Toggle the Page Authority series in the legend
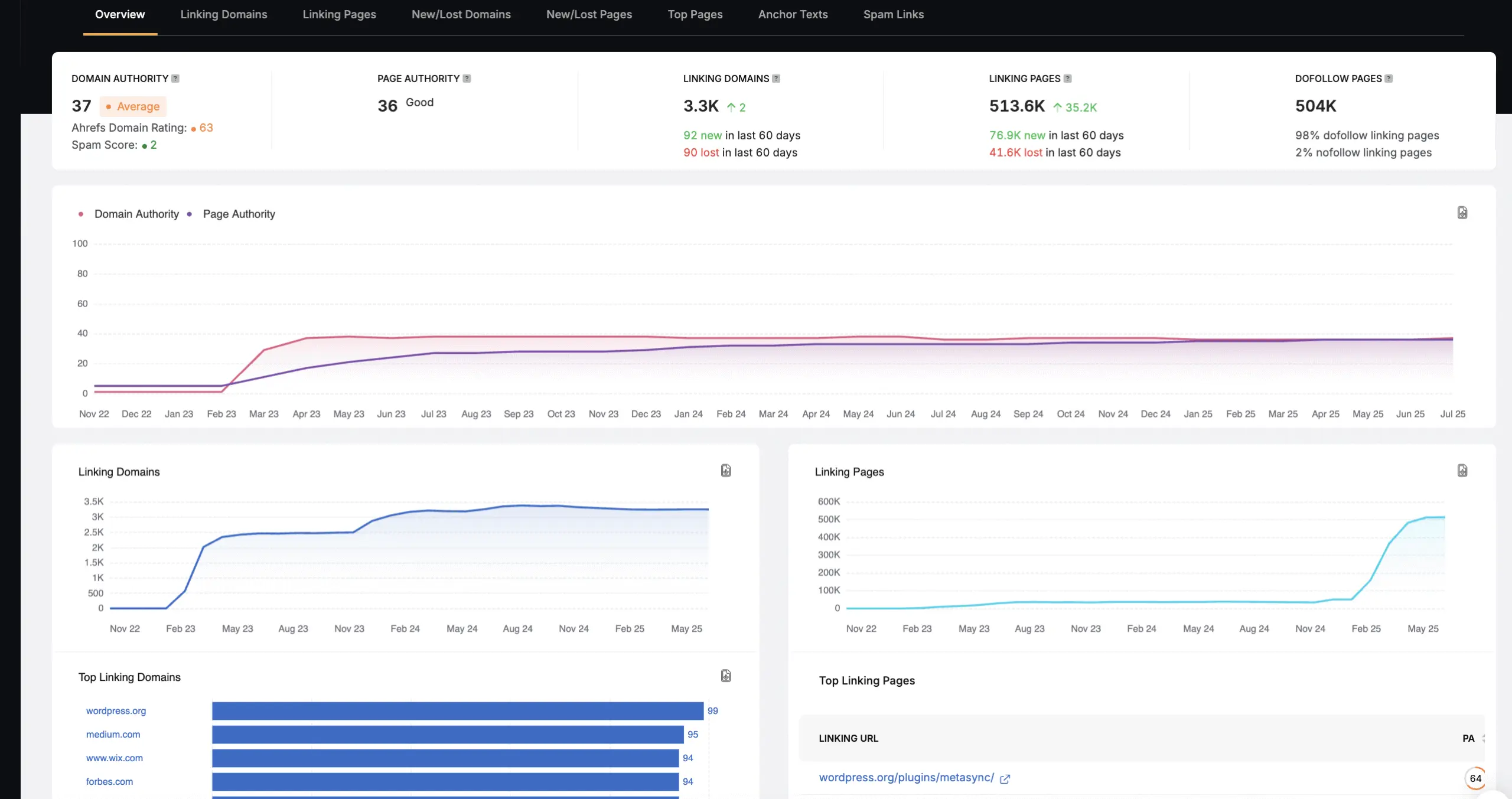This screenshot has width=1512, height=799. (x=239, y=214)
